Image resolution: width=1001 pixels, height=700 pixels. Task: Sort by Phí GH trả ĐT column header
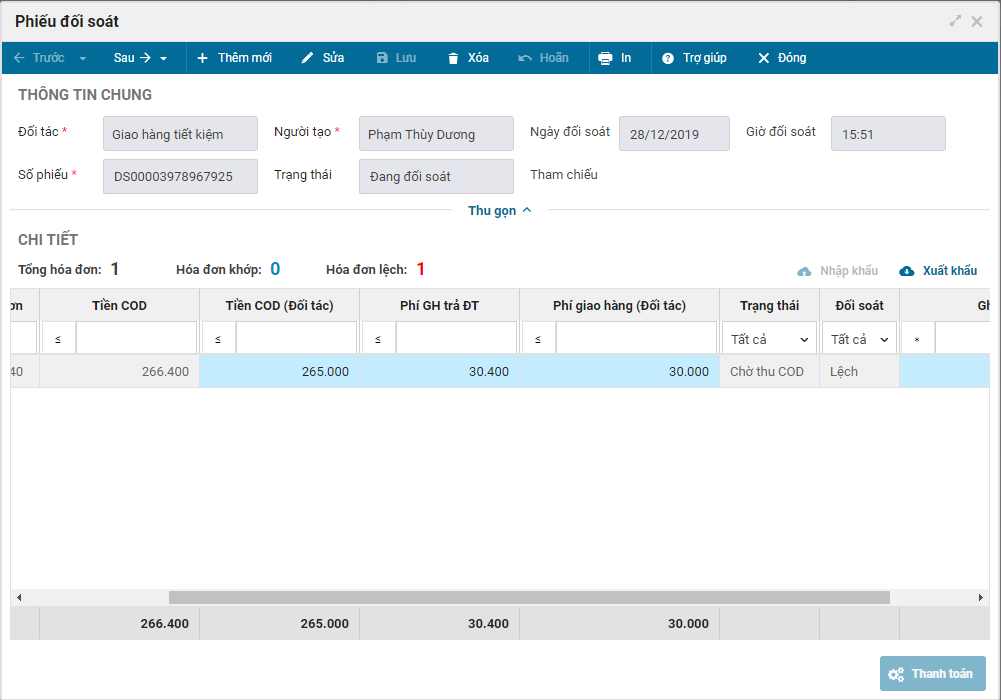[439, 306]
